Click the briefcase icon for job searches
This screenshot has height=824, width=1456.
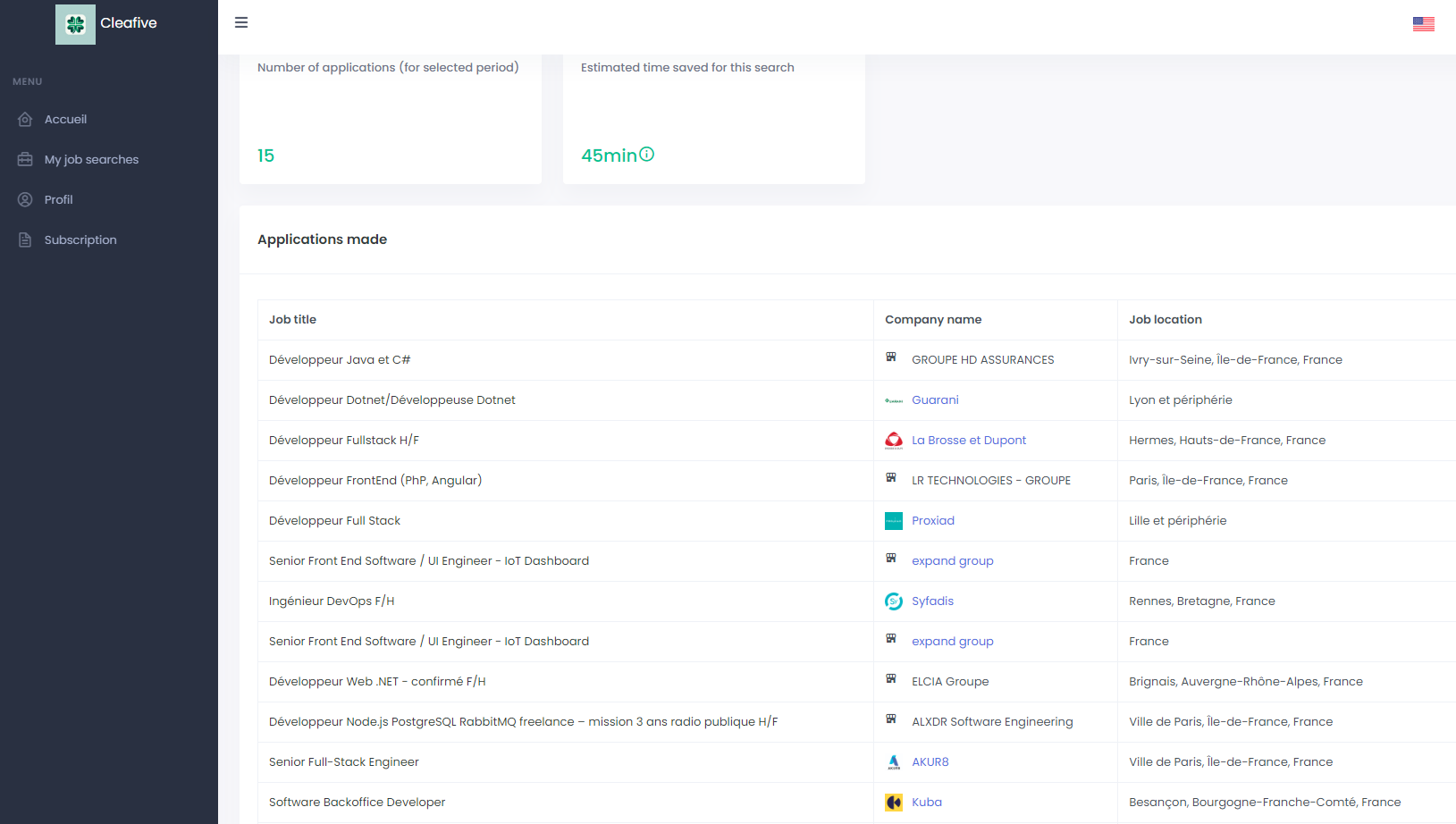(x=25, y=159)
